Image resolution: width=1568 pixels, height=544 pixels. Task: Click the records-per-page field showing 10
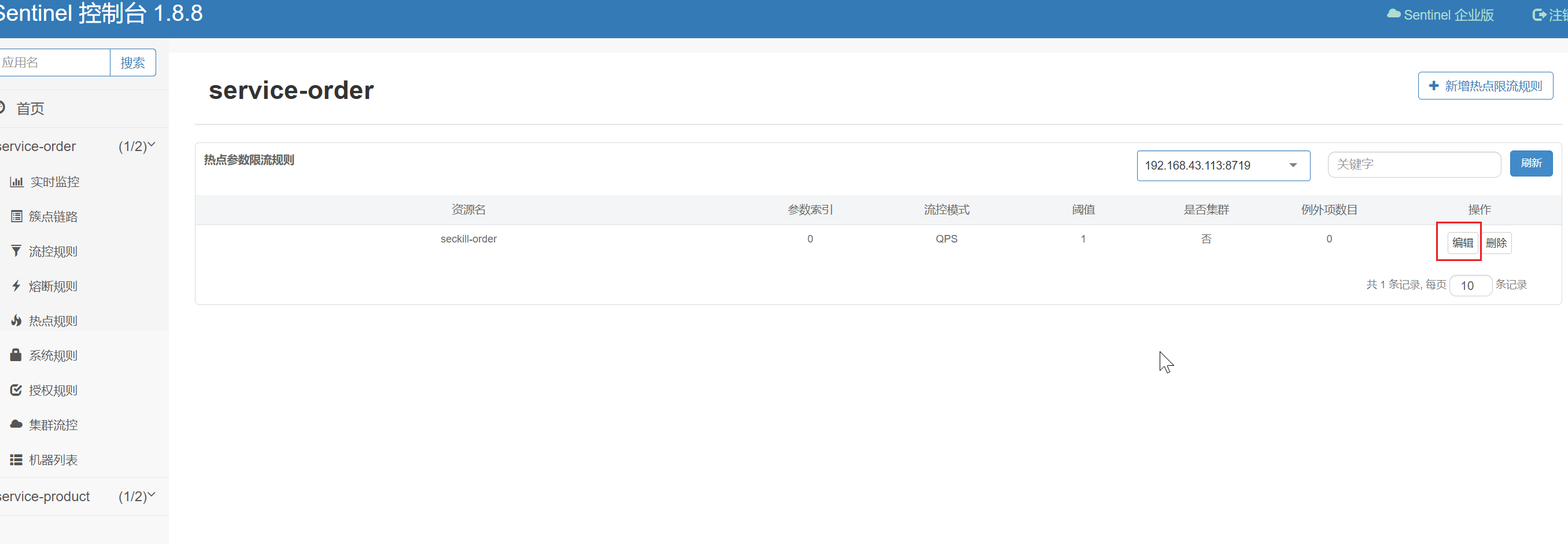pos(1470,286)
